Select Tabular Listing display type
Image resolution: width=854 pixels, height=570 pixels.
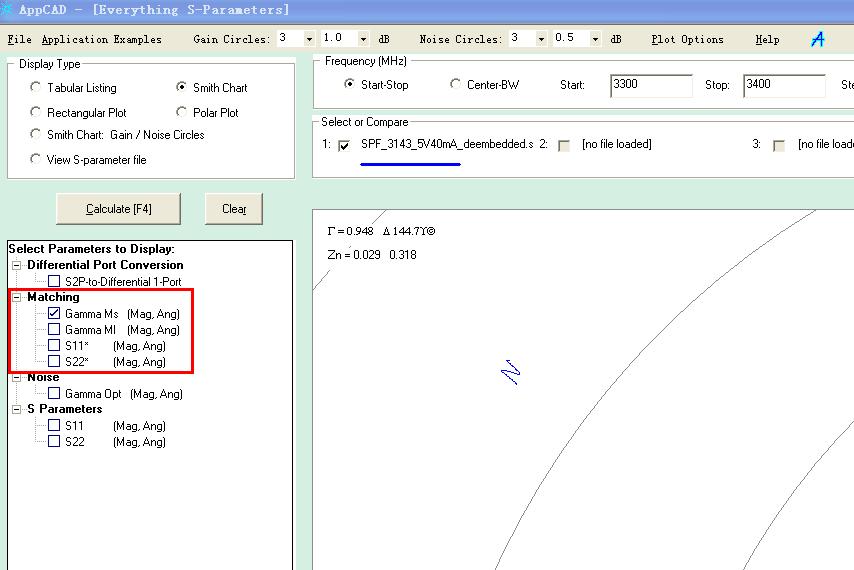click(35, 87)
